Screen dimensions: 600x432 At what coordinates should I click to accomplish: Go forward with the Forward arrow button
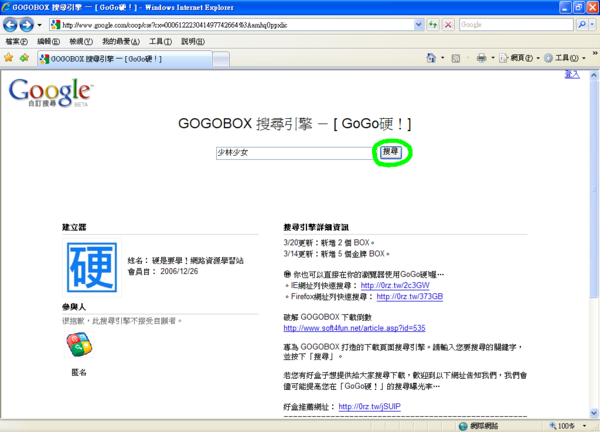[26, 25]
